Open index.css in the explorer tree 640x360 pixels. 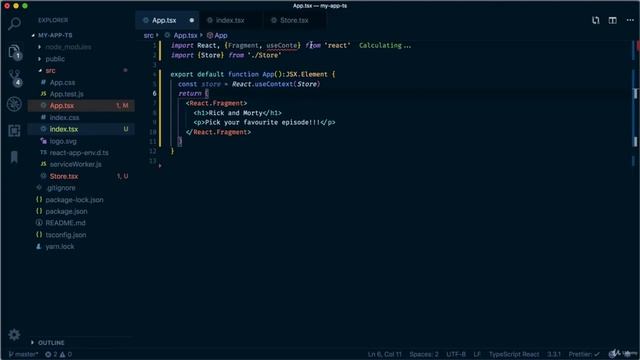point(81,118)
